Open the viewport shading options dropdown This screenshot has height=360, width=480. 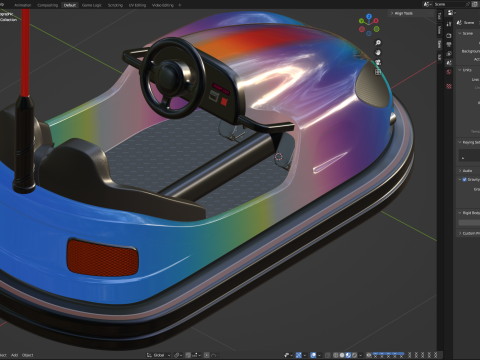point(361,355)
